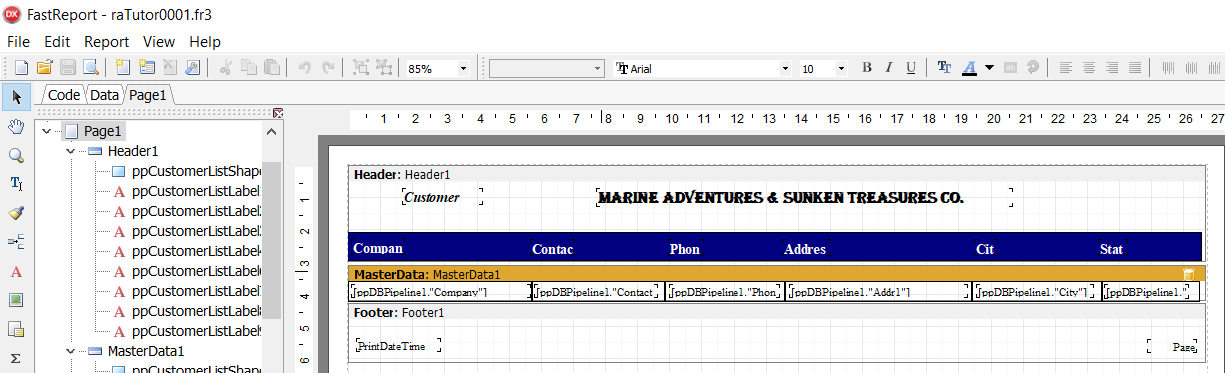Paste from clipboard icon
The image size is (1225, 373).
pyautogui.click(x=272, y=68)
